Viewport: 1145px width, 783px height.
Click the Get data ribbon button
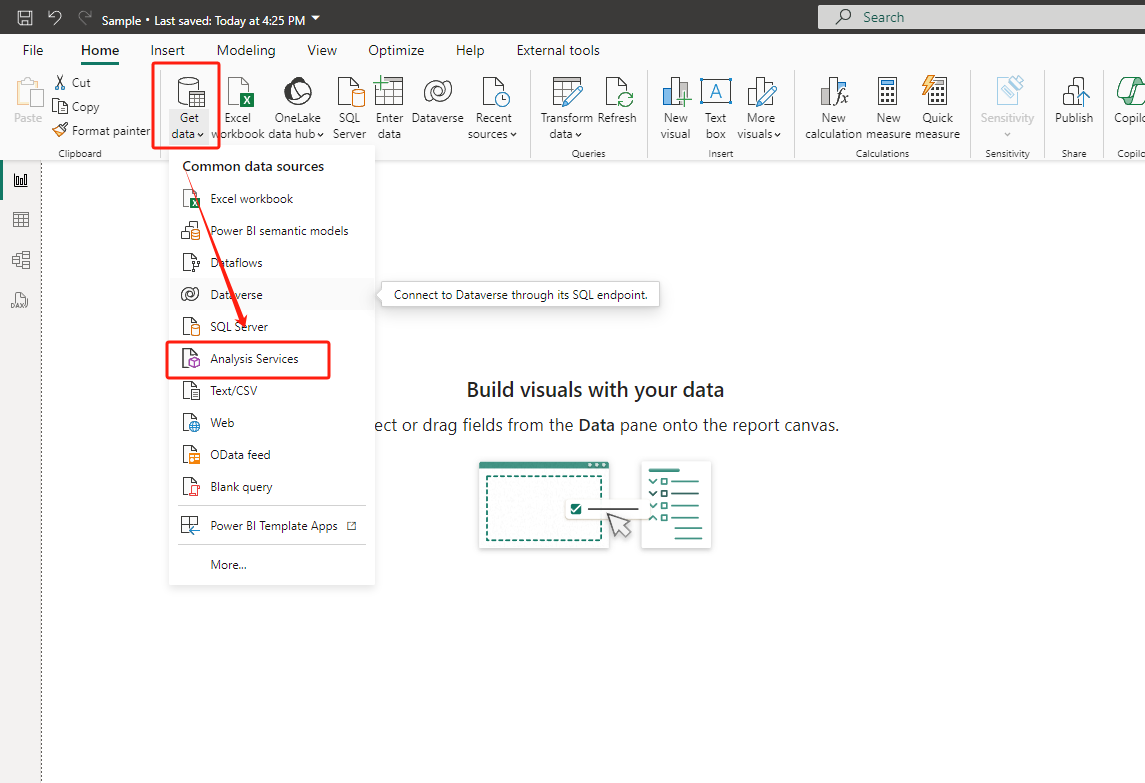tap(188, 108)
